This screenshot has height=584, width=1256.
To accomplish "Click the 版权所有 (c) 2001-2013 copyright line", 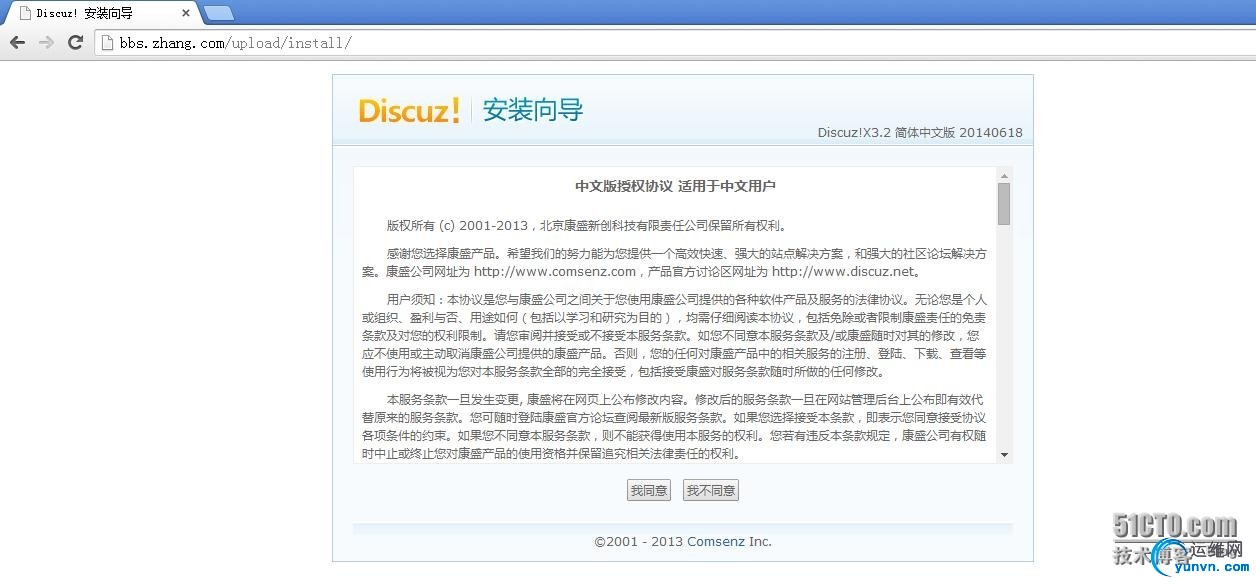I will coord(588,225).
